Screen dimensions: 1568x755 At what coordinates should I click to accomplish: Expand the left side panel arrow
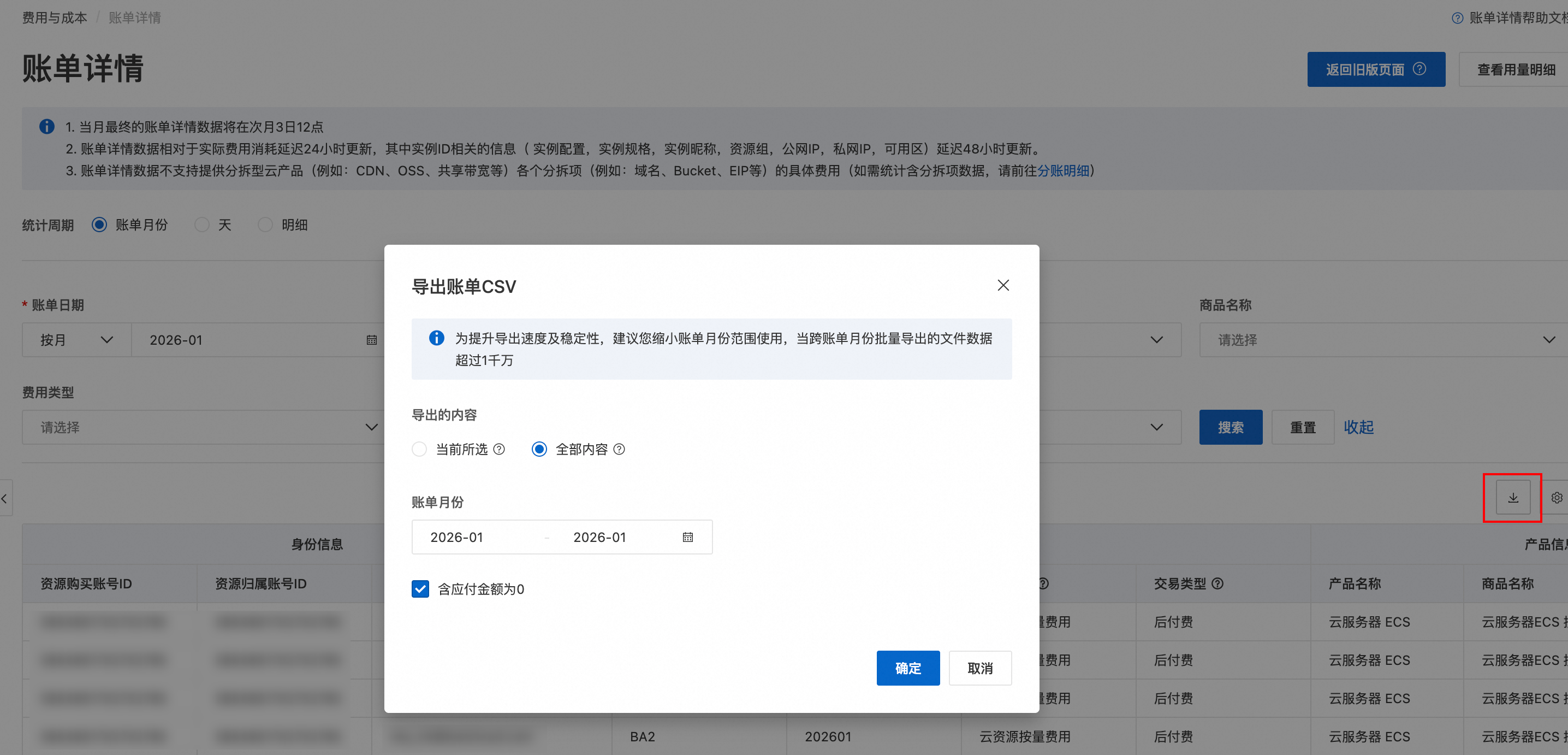pos(5,498)
